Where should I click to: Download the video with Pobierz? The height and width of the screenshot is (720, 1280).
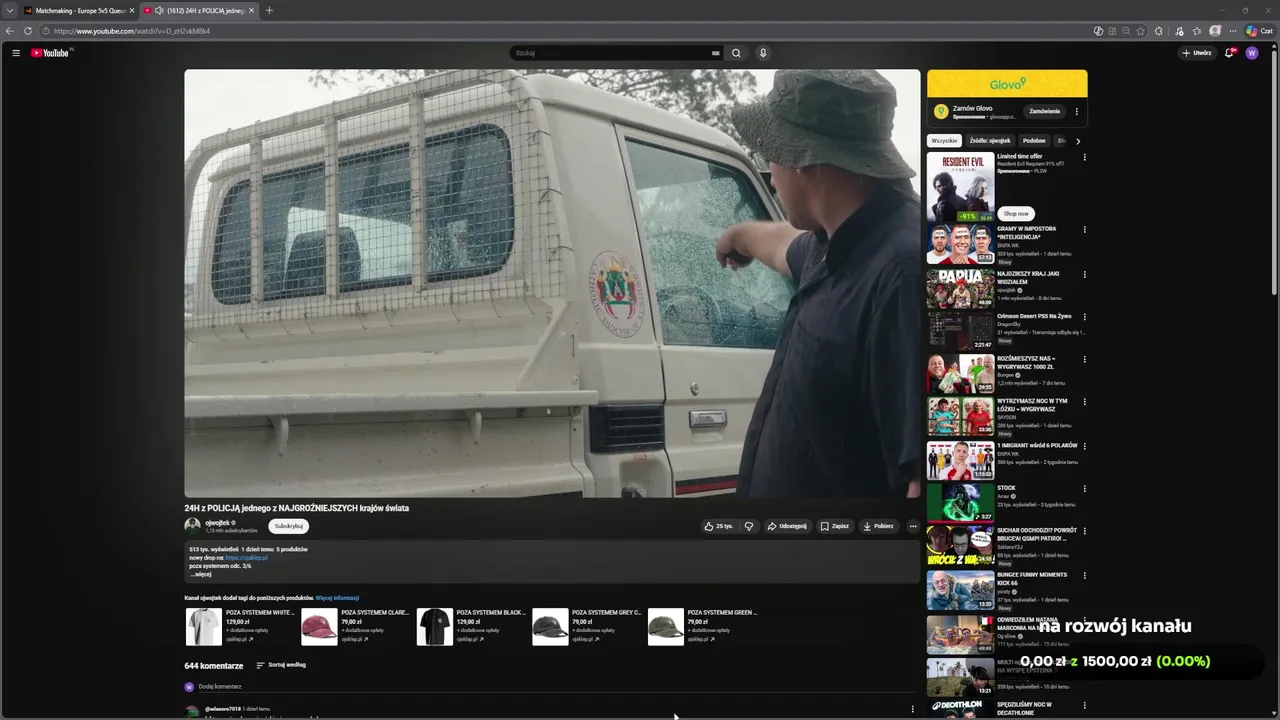pos(878,526)
